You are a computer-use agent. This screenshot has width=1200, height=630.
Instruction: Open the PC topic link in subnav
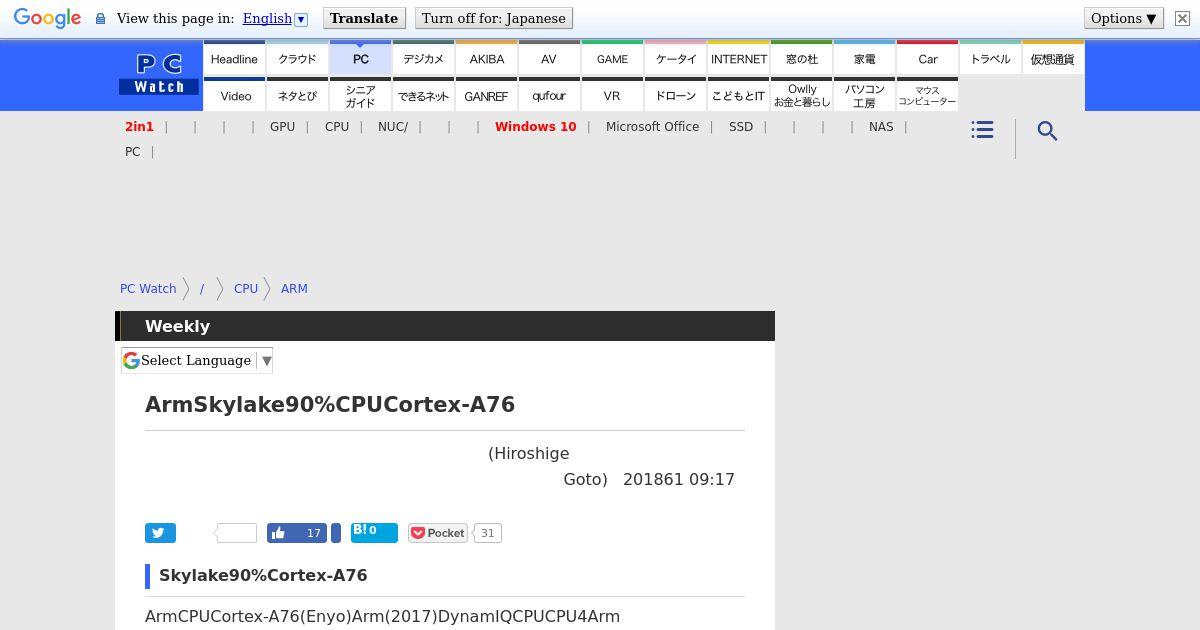tap(132, 152)
